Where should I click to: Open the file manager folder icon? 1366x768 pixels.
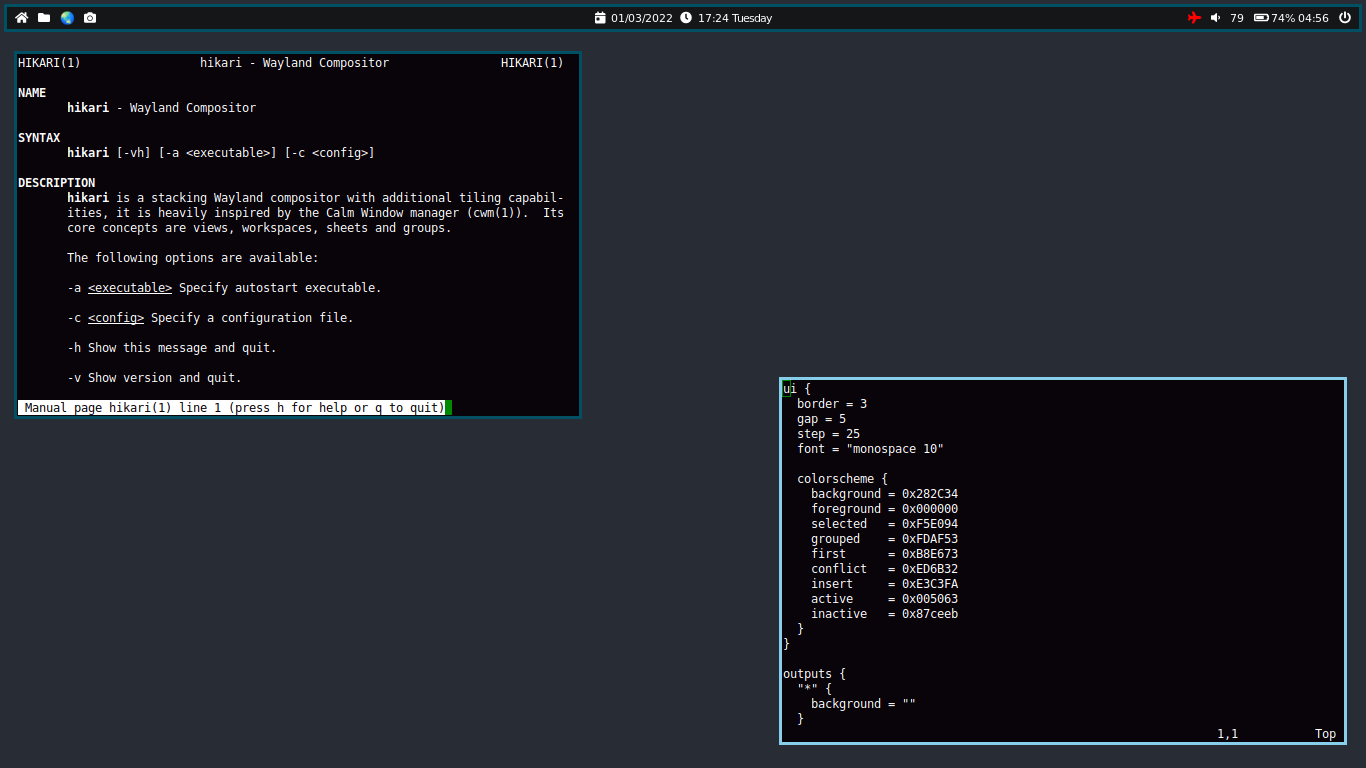(x=44, y=18)
